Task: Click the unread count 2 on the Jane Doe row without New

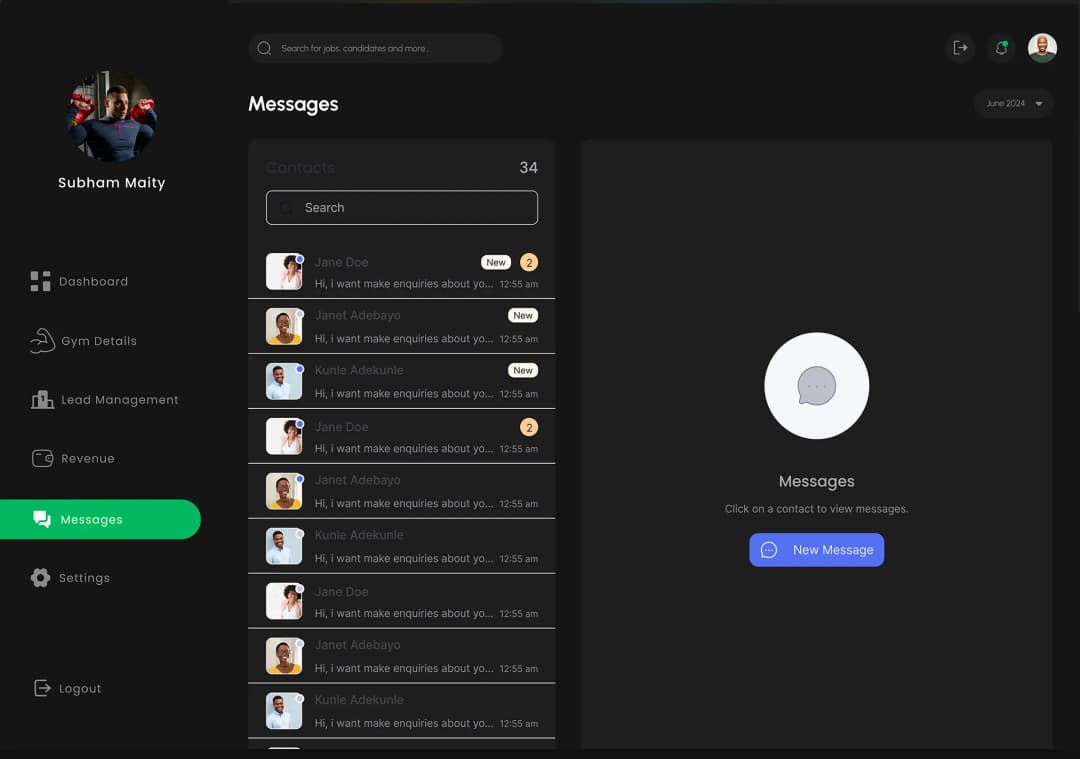Action: [529, 427]
